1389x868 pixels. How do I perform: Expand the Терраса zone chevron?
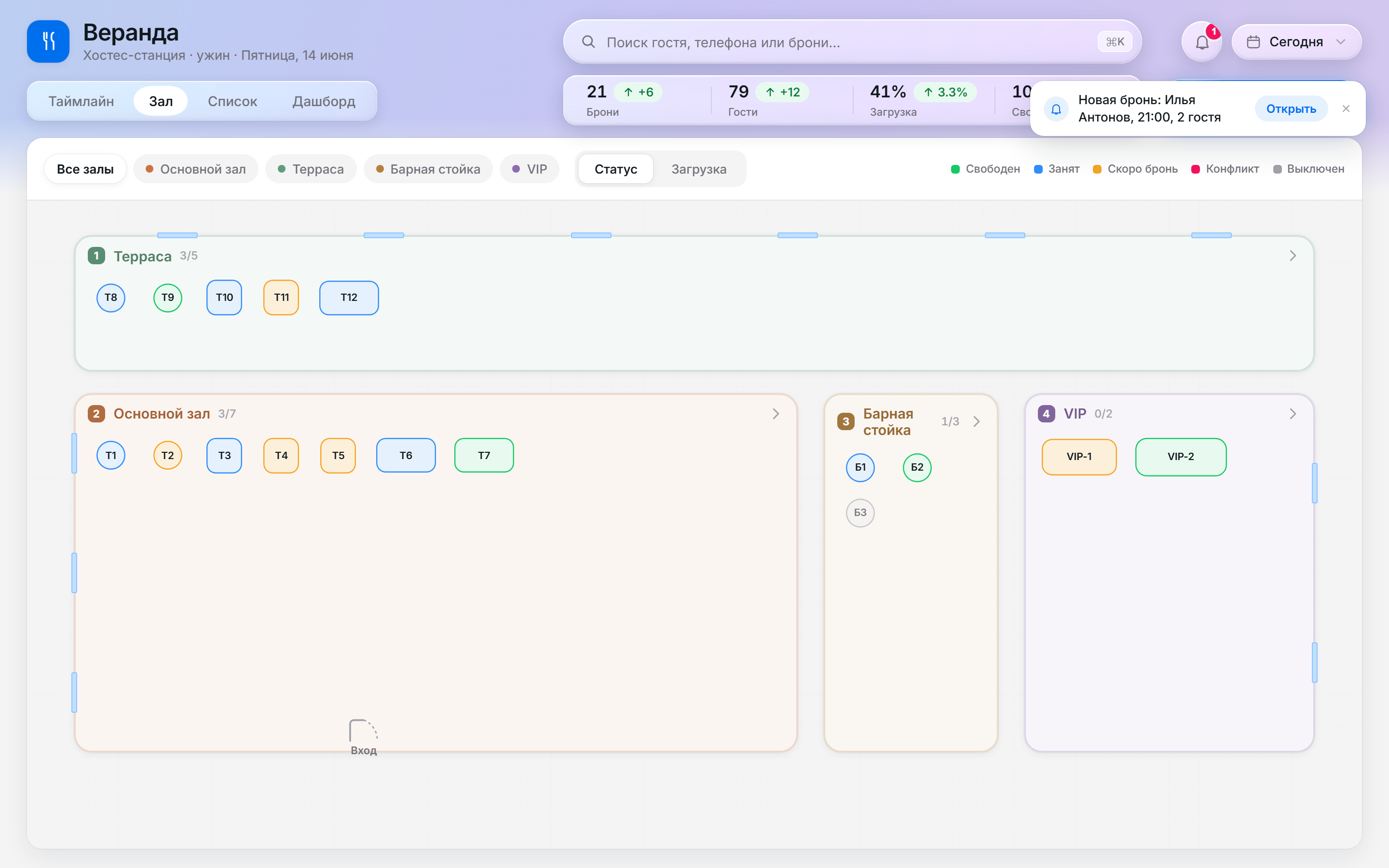1293,256
